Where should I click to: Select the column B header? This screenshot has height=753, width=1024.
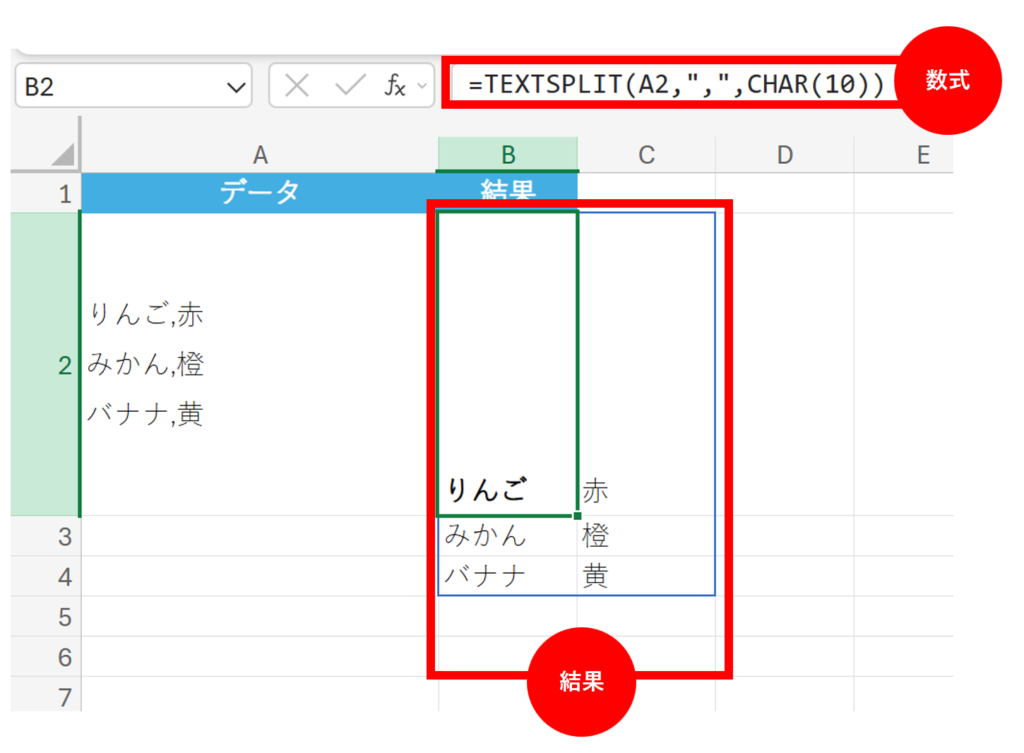point(508,154)
